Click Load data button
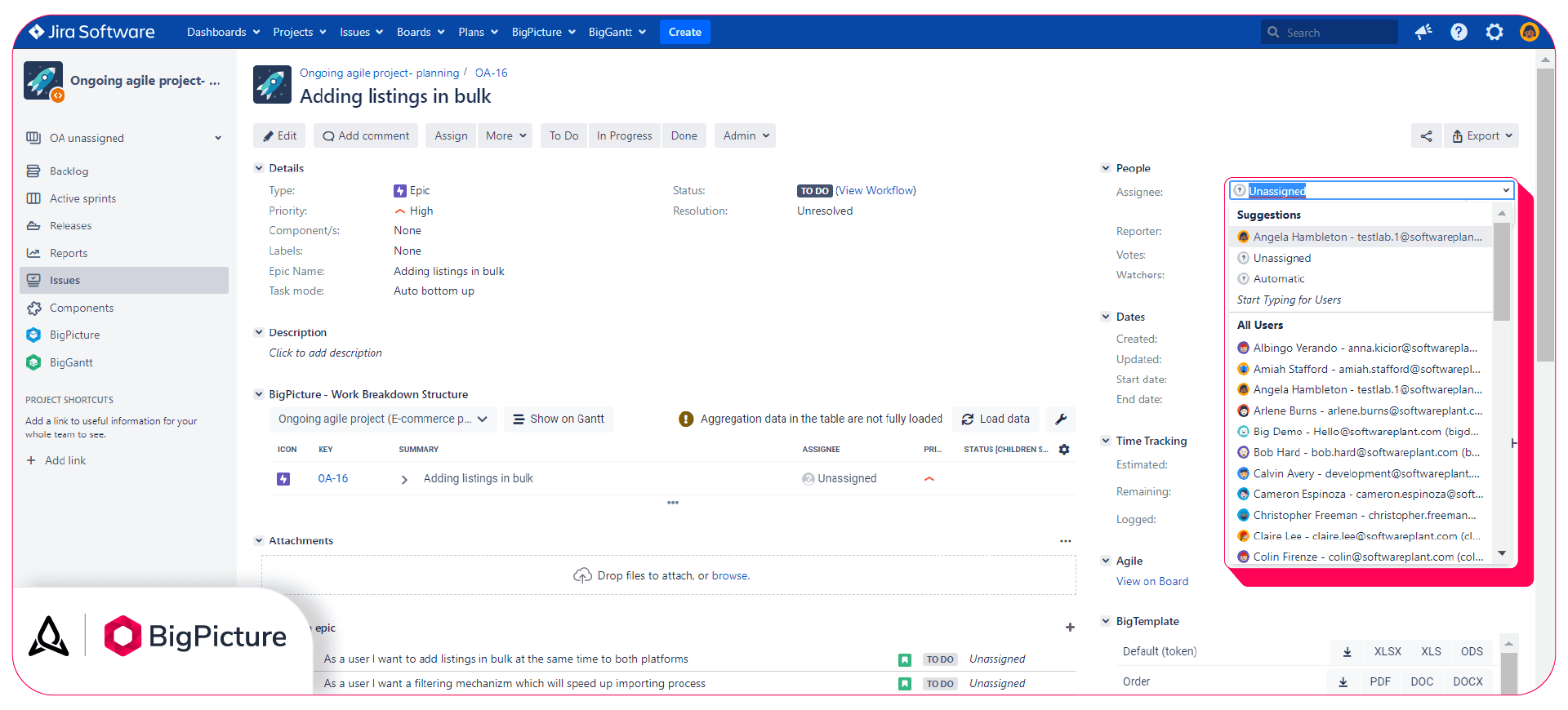The width and height of the screenshot is (1568, 710). pyautogui.click(x=996, y=419)
